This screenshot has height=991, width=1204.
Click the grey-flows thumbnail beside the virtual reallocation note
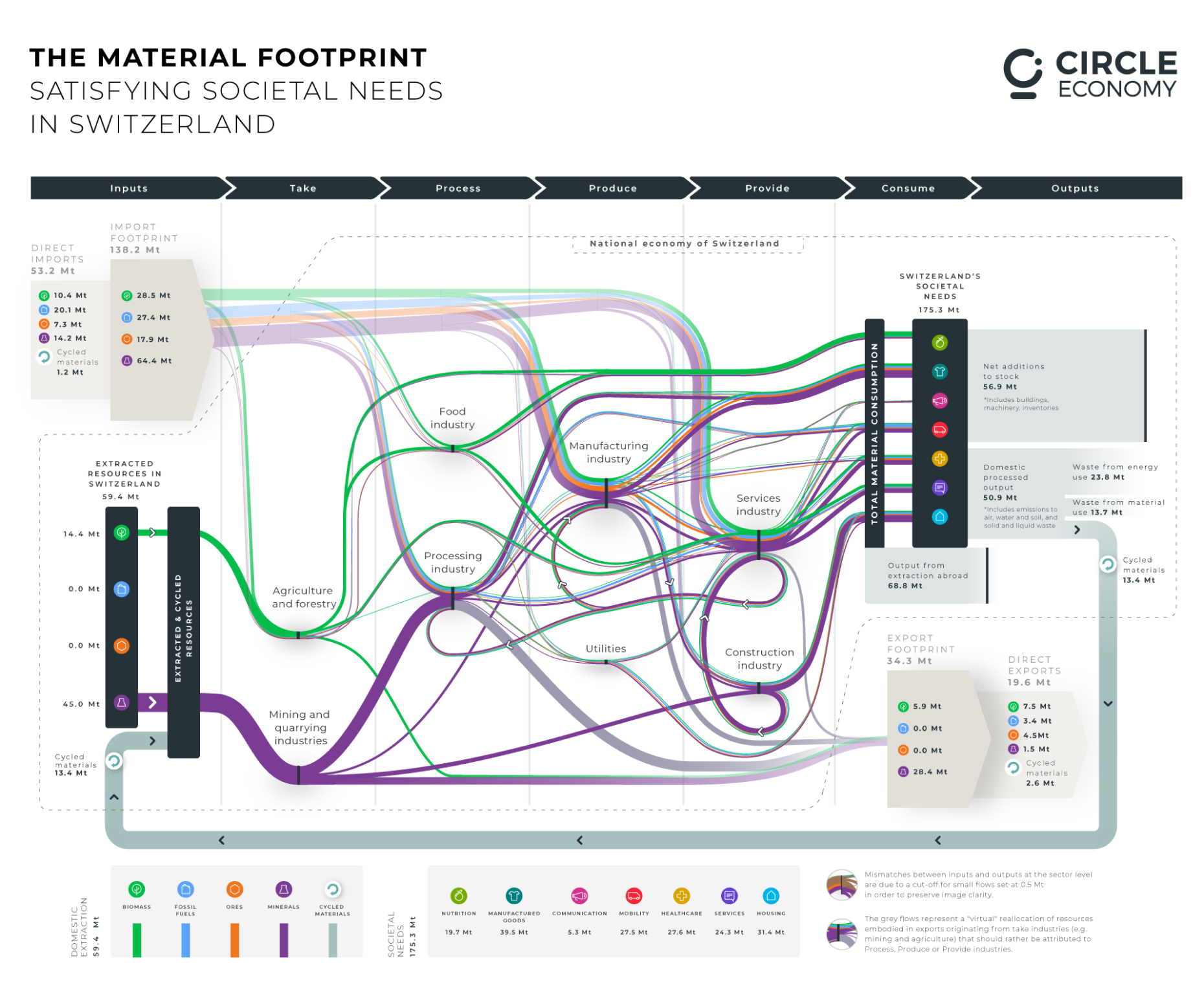[x=842, y=933]
